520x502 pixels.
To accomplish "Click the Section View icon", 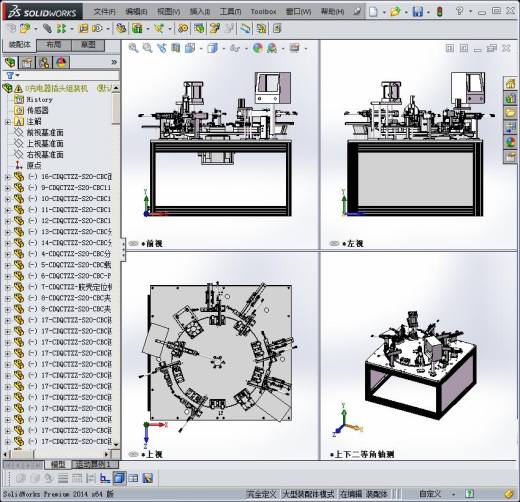I will [x=176, y=48].
